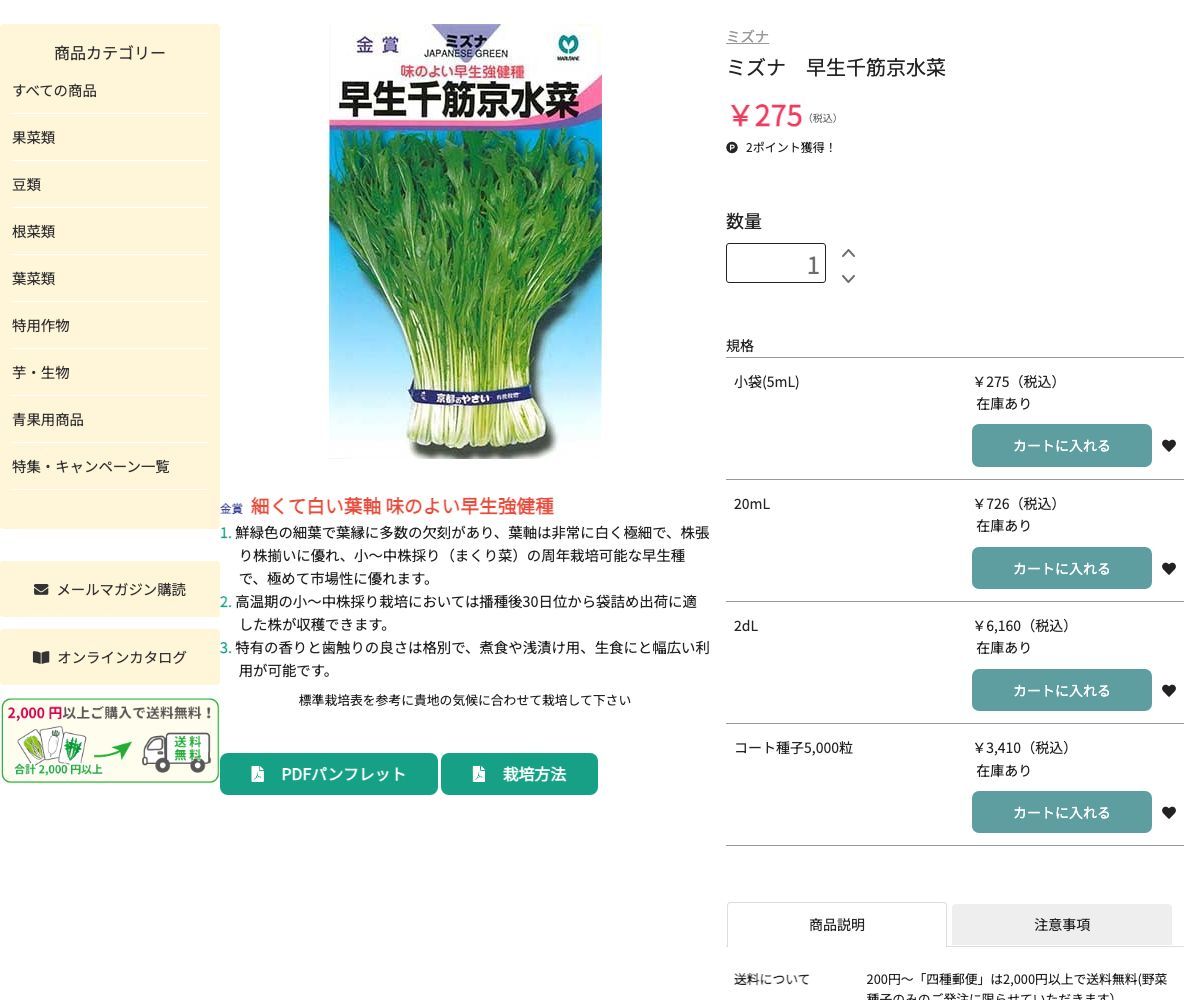
Task: Expand the 特集・キャンペーン一覧 category
Action: click(x=91, y=466)
